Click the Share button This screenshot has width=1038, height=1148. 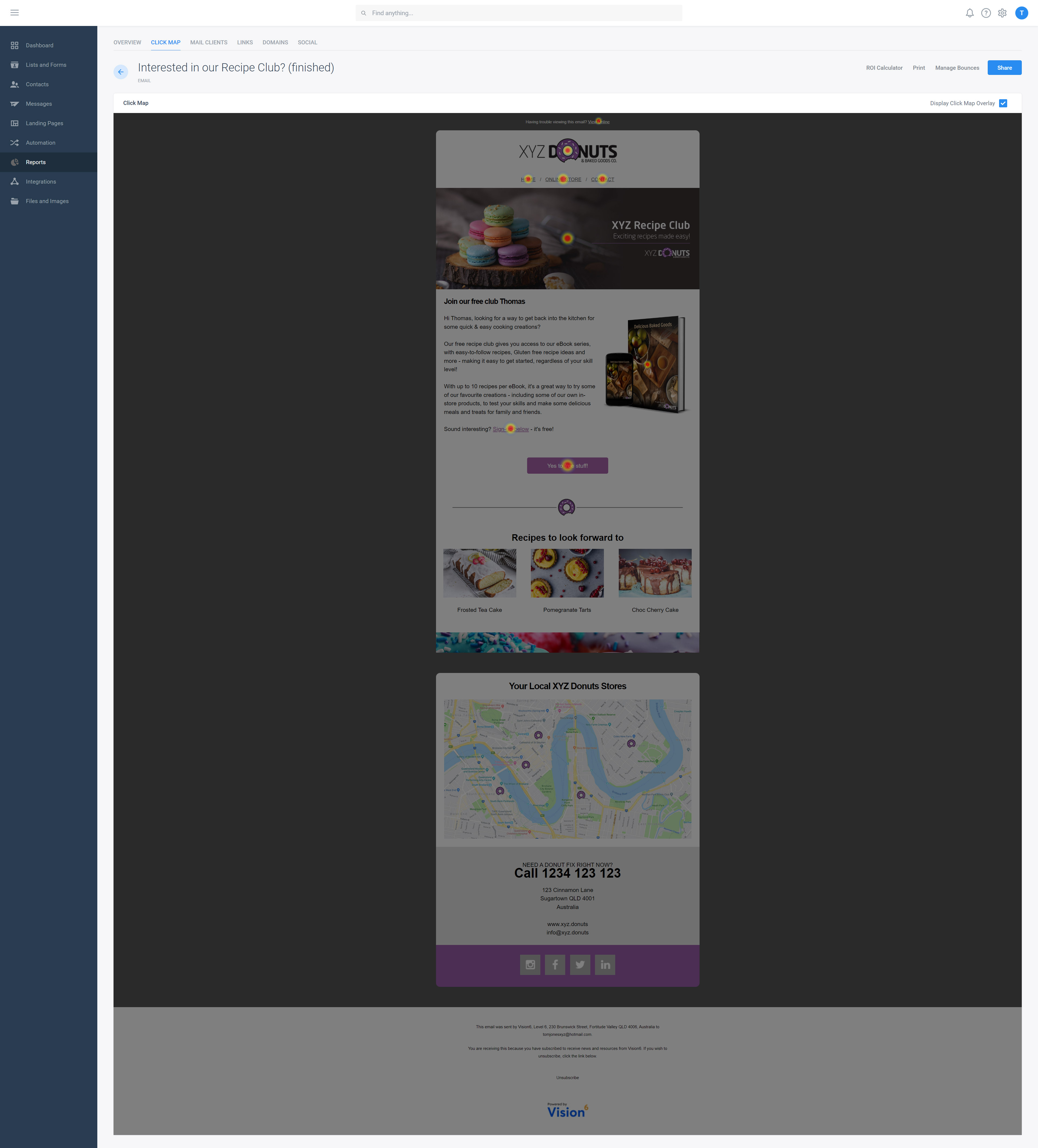[1004, 67]
